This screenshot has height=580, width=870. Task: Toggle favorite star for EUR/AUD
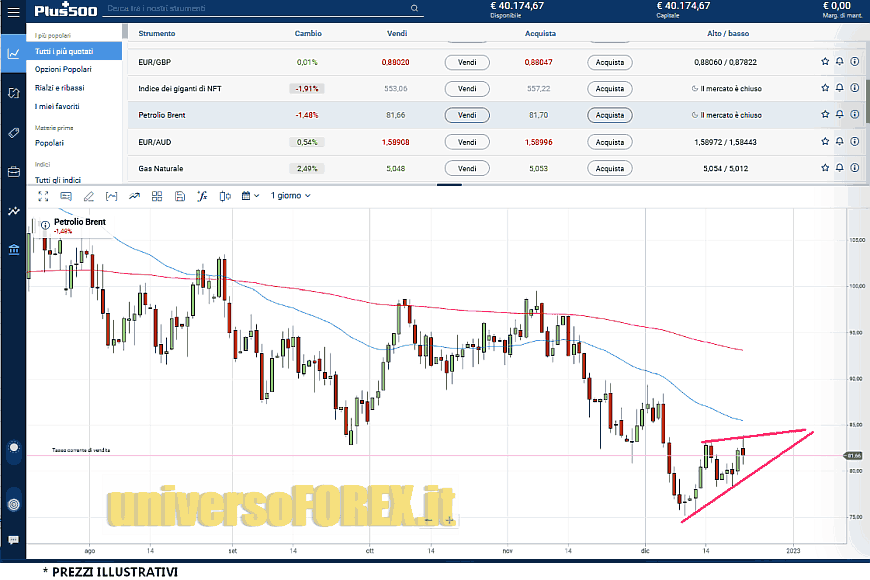[825, 142]
